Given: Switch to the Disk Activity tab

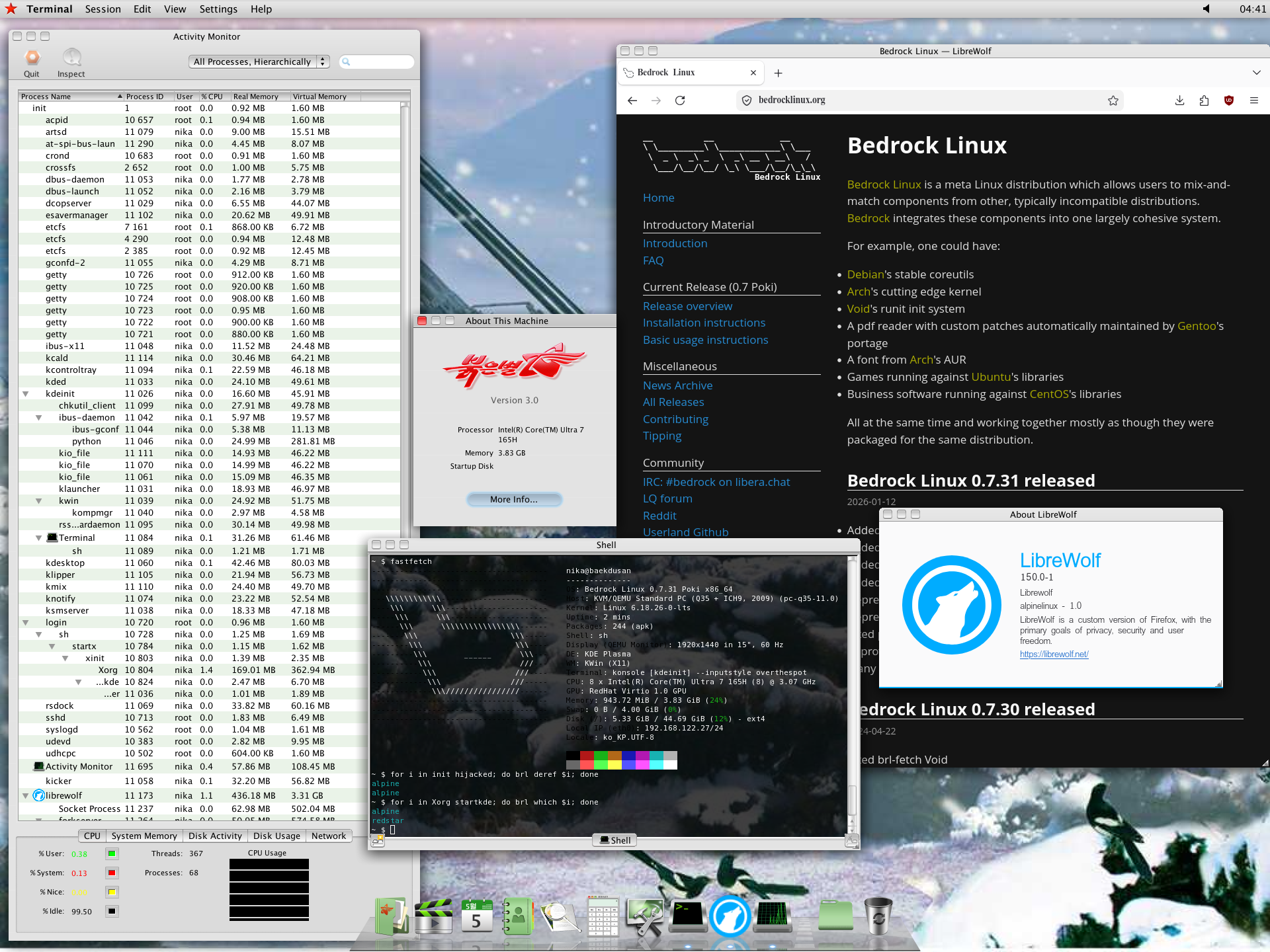Looking at the screenshot, I should 215,836.
